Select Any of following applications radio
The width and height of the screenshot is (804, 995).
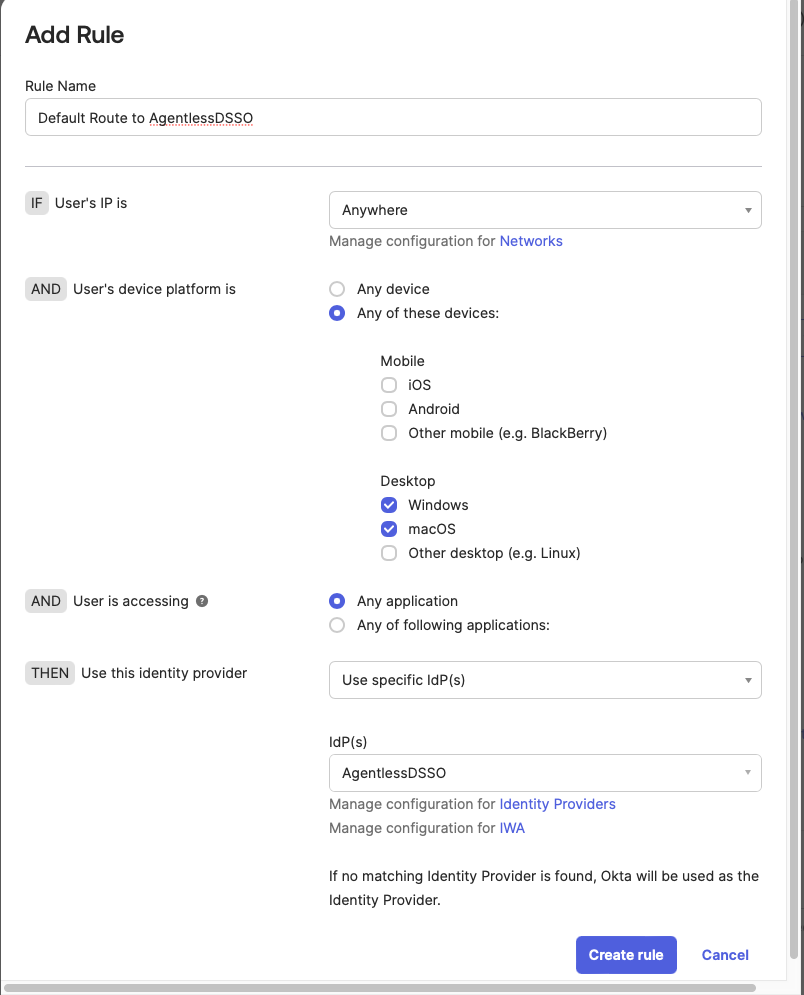pyautogui.click(x=337, y=625)
